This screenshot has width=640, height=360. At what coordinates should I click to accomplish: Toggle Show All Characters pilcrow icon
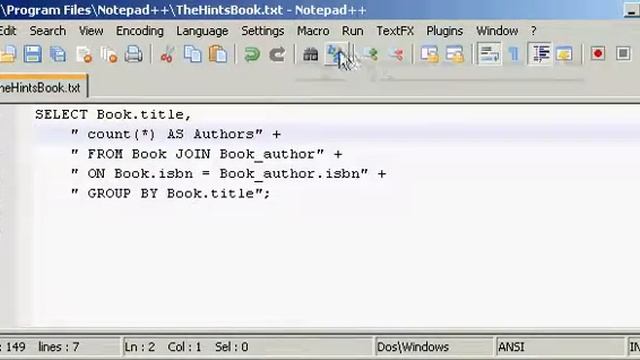click(x=514, y=54)
